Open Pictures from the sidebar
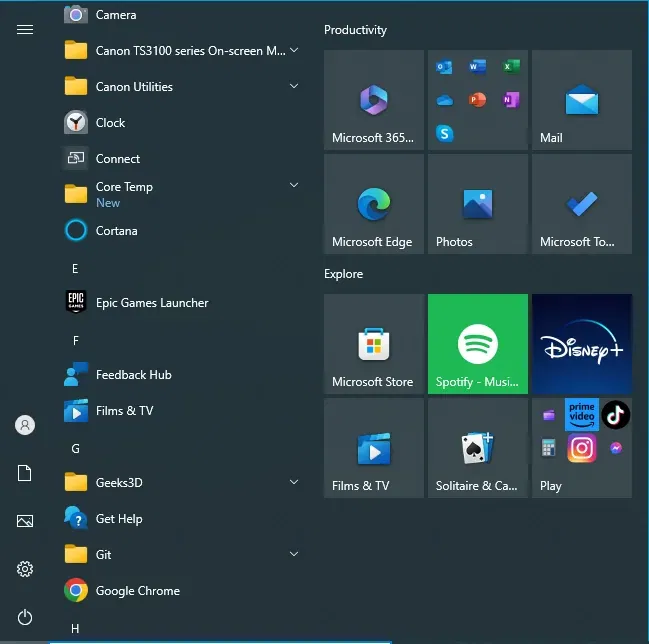The image size is (649, 644). pyautogui.click(x=25, y=521)
